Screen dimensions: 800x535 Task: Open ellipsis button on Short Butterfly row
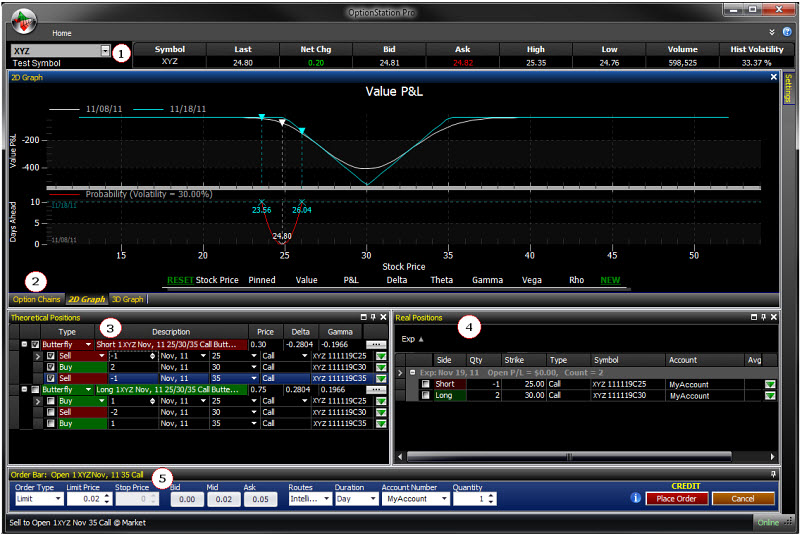click(x=376, y=344)
